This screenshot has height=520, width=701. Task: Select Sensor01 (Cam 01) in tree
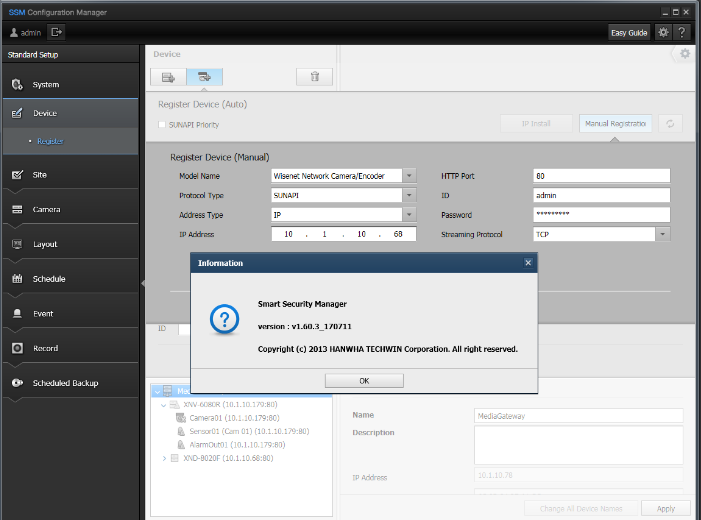coord(249,431)
